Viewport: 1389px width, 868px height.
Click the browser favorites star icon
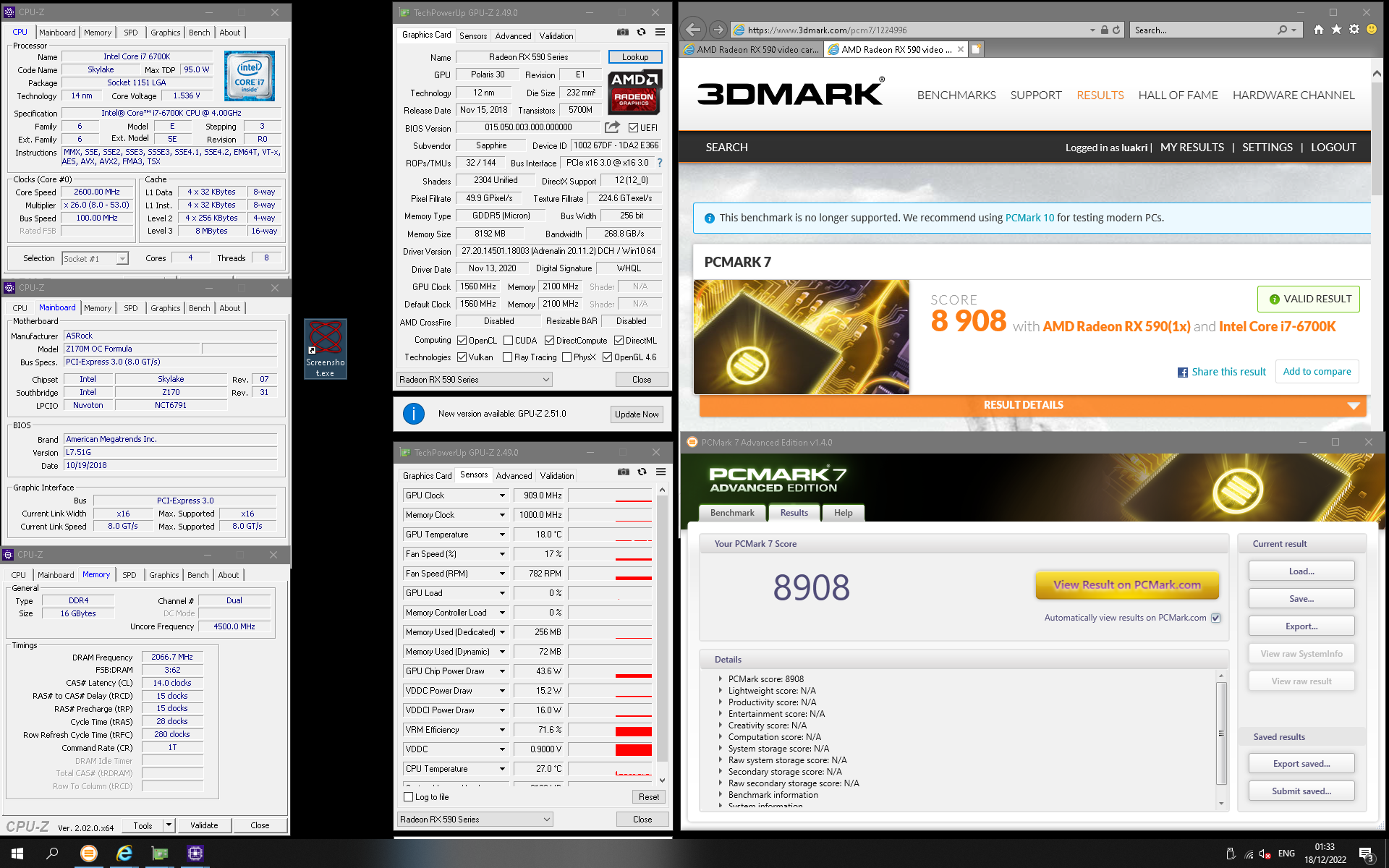coord(1336,30)
